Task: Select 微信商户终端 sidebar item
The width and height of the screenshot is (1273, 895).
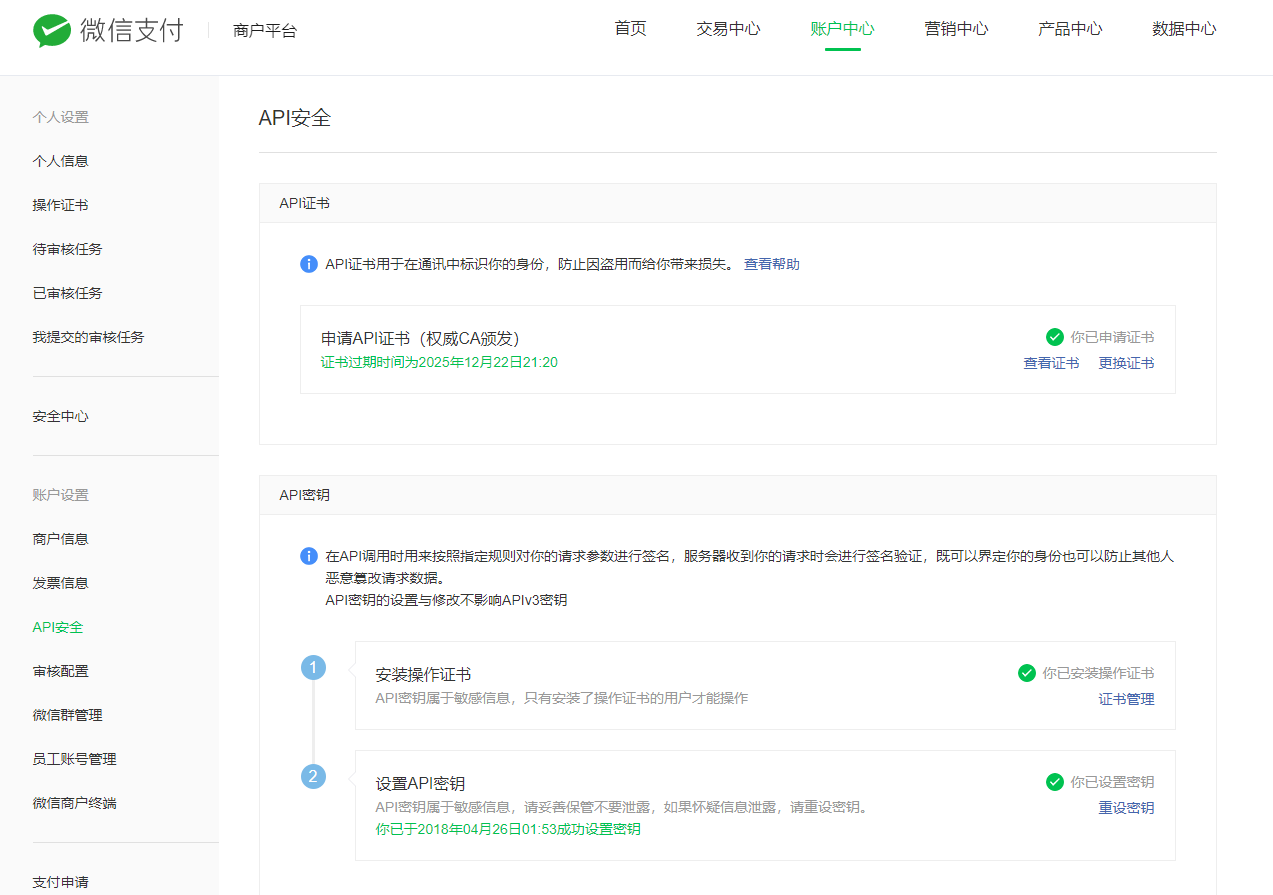Action: click(x=74, y=803)
